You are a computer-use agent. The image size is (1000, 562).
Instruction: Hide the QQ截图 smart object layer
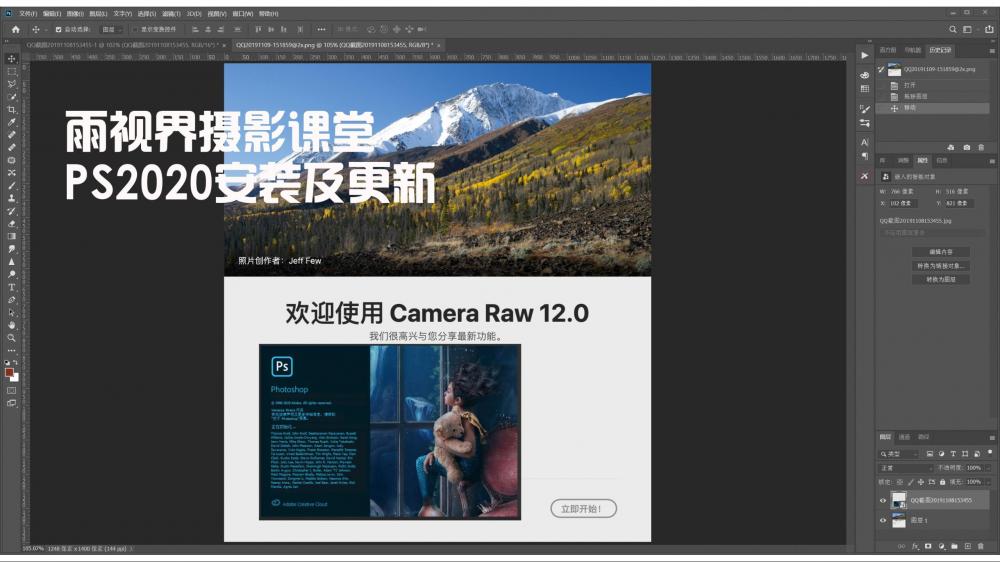883,501
